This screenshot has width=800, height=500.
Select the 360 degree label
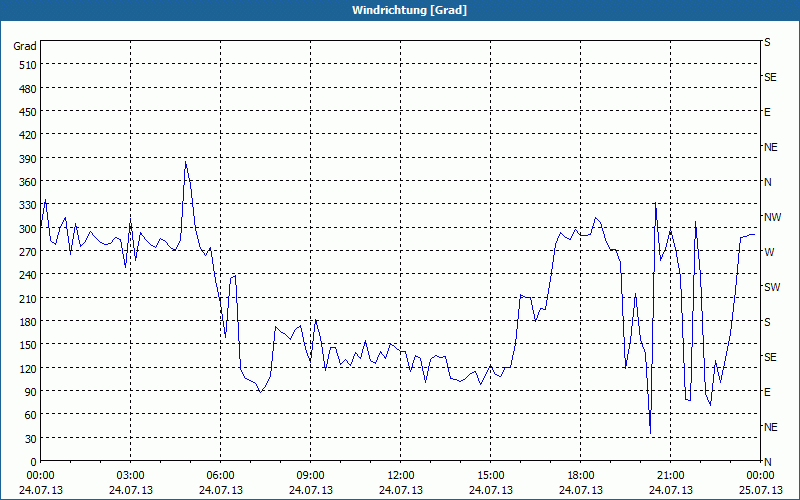pyautogui.click(x=28, y=182)
